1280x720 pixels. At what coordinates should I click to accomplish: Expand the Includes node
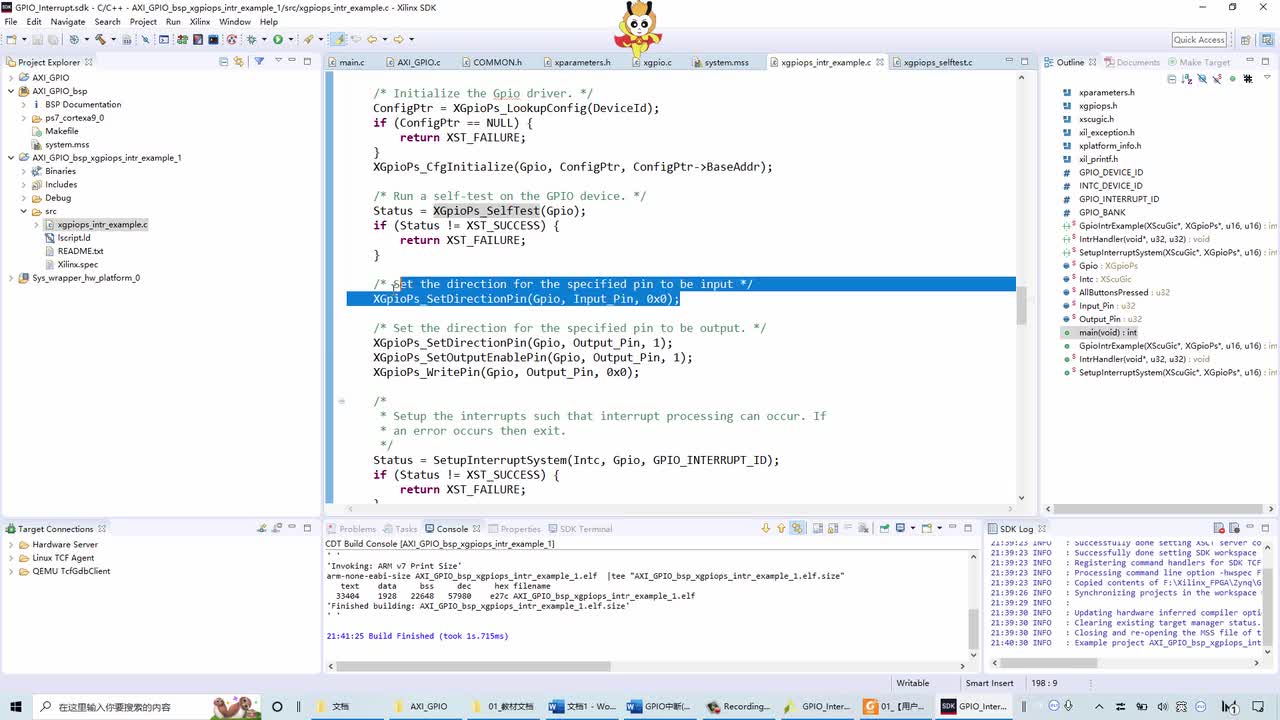coord(24,184)
